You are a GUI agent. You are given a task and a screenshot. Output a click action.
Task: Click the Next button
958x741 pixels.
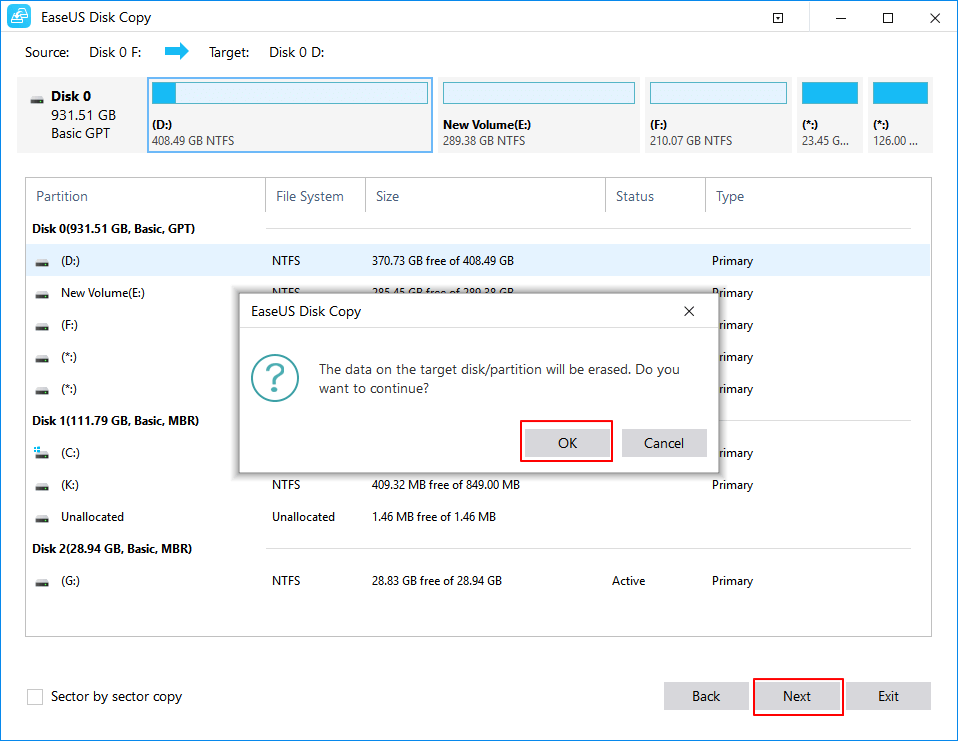pos(797,696)
